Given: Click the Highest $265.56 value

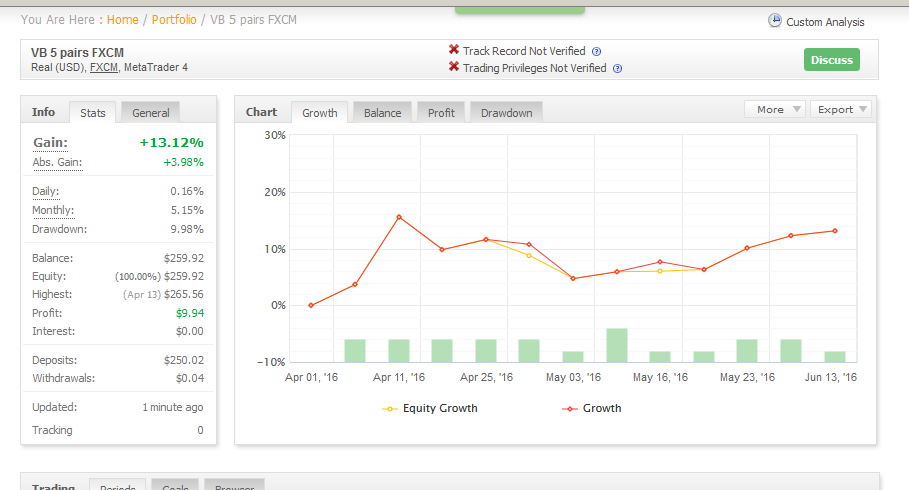Looking at the screenshot, I should click(x=184, y=295).
